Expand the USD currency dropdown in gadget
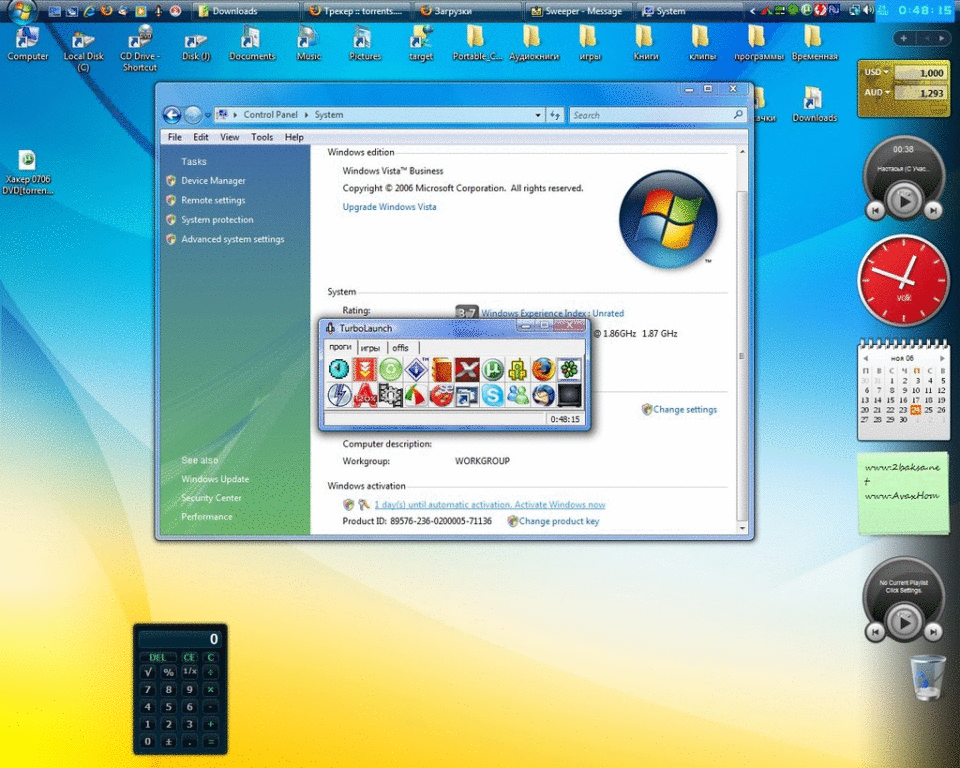This screenshot has width=960, height=768. tap(886, 73)
